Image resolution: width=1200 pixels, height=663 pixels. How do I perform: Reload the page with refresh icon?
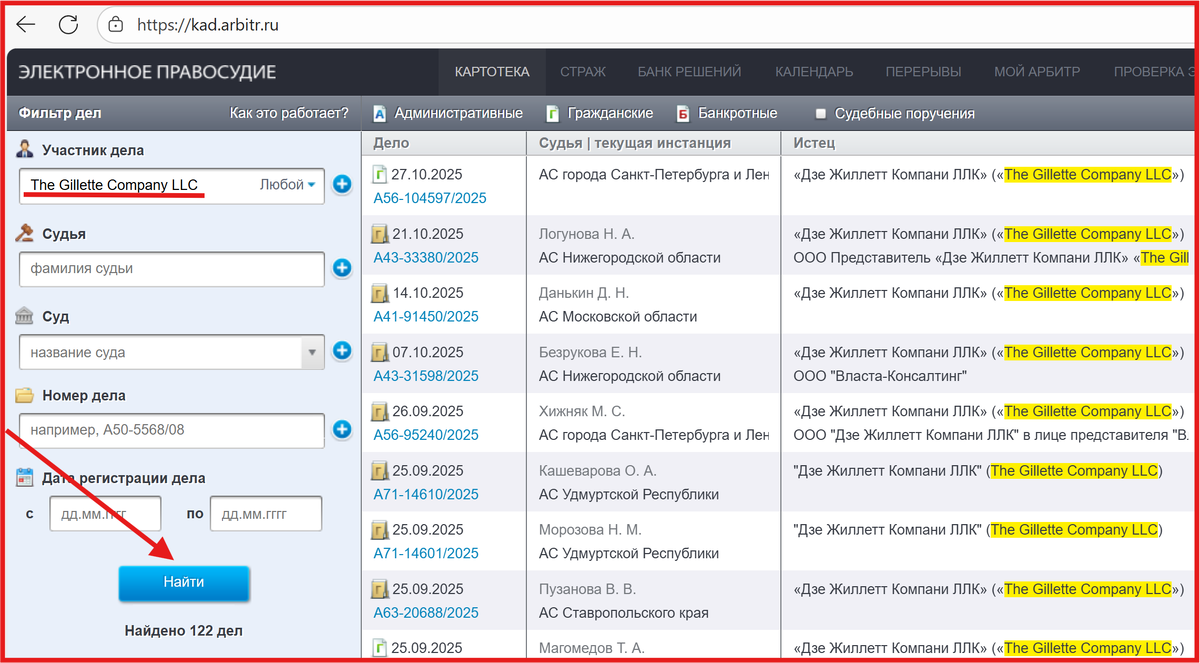pyautogui.click(x=68, y=24)
